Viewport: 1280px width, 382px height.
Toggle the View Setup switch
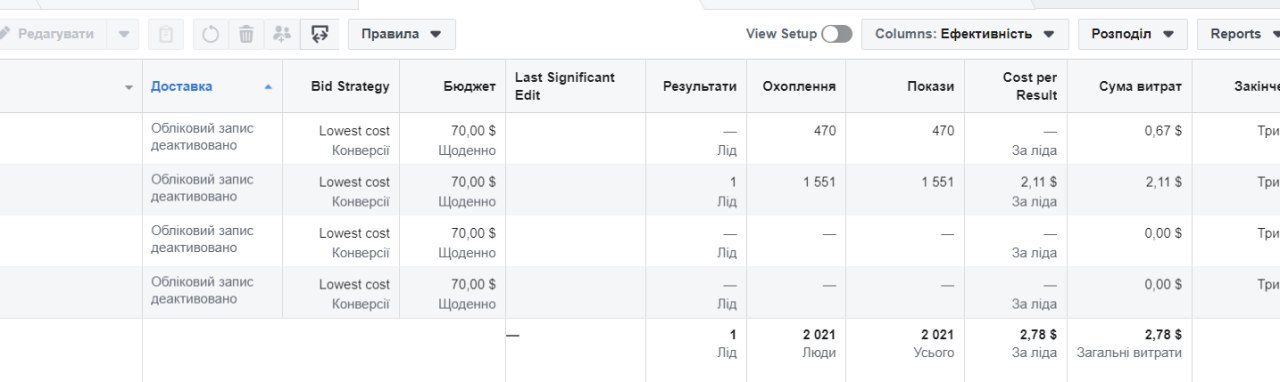point(837,34)
